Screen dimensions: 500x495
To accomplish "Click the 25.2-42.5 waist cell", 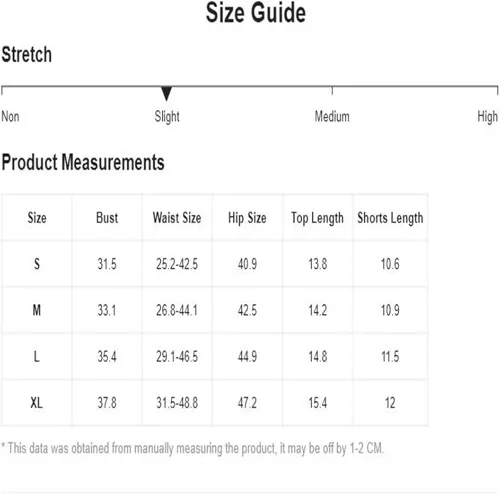I will 177,264.
